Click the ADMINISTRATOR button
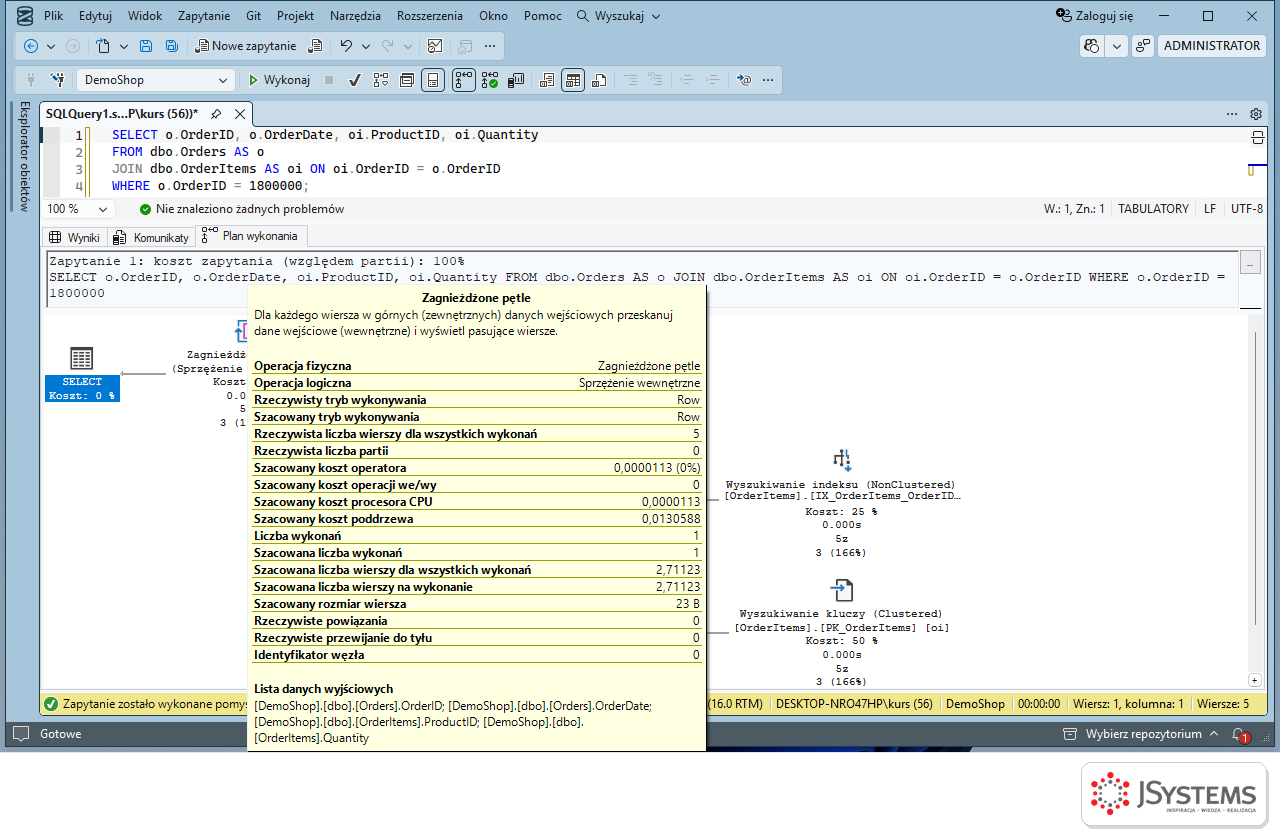Viewport: 1280px width, 835px height. click(x=1212, y=46)
